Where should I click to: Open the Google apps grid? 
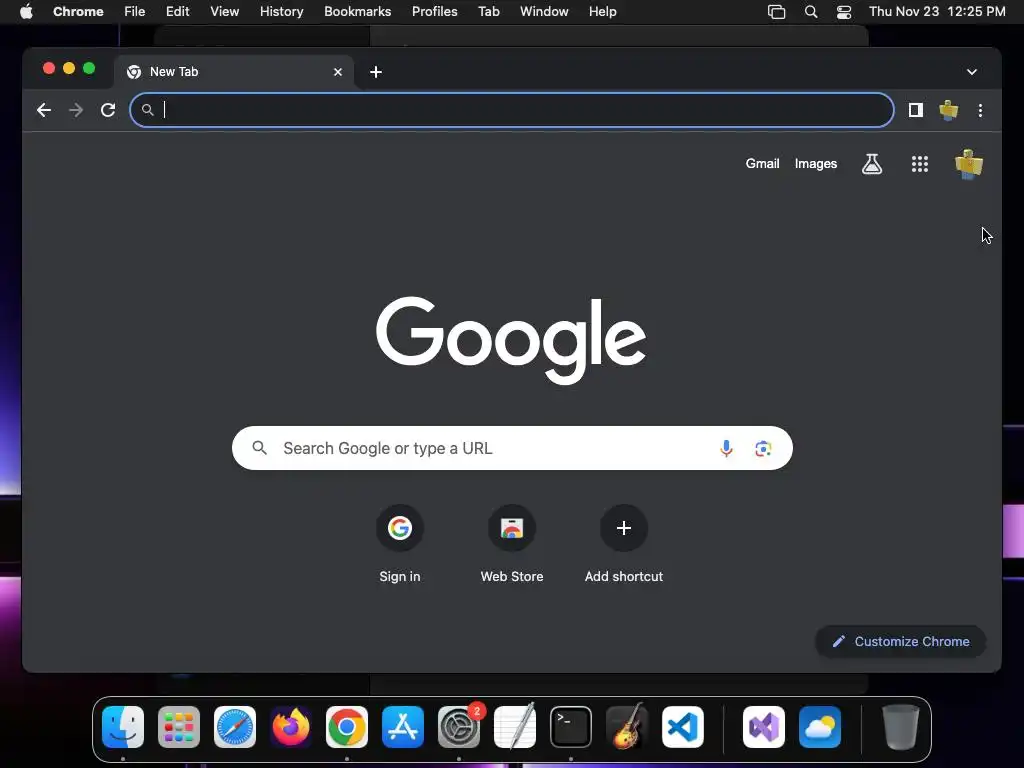[x=920, y=164]
